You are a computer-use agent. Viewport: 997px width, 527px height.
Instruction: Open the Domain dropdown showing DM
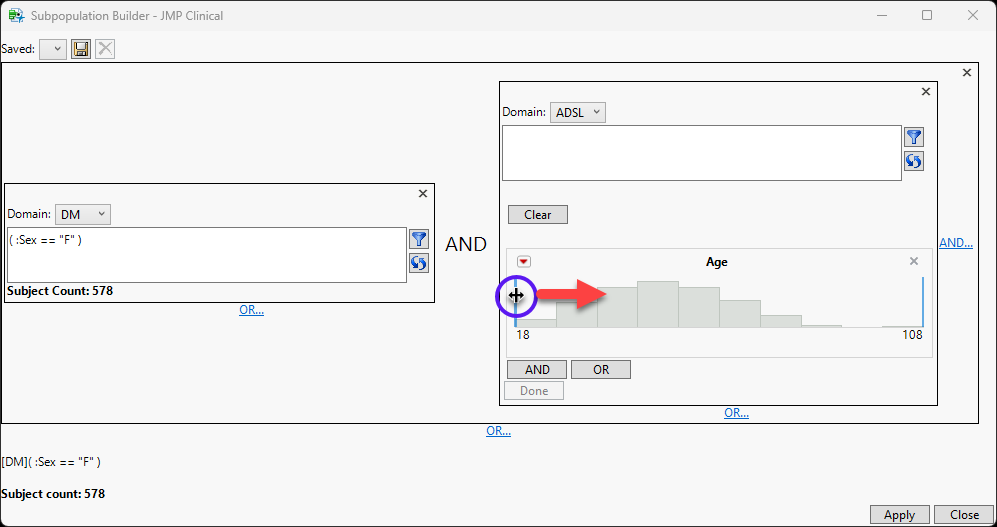(83, 214)
